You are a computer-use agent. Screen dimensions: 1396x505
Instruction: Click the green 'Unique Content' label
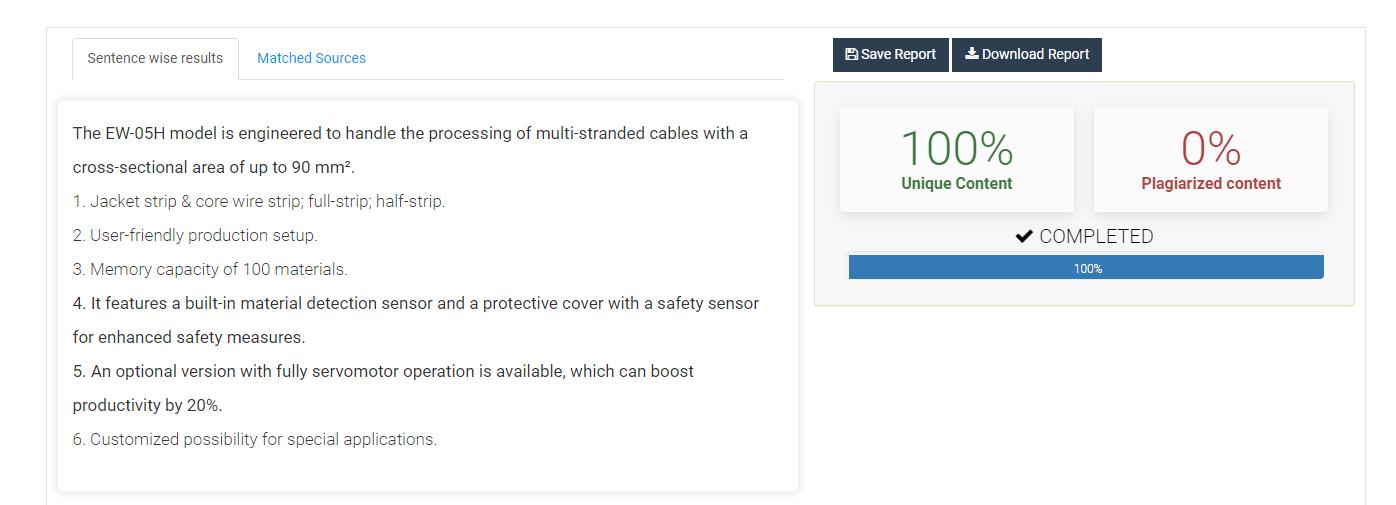[x=957, y=184]
